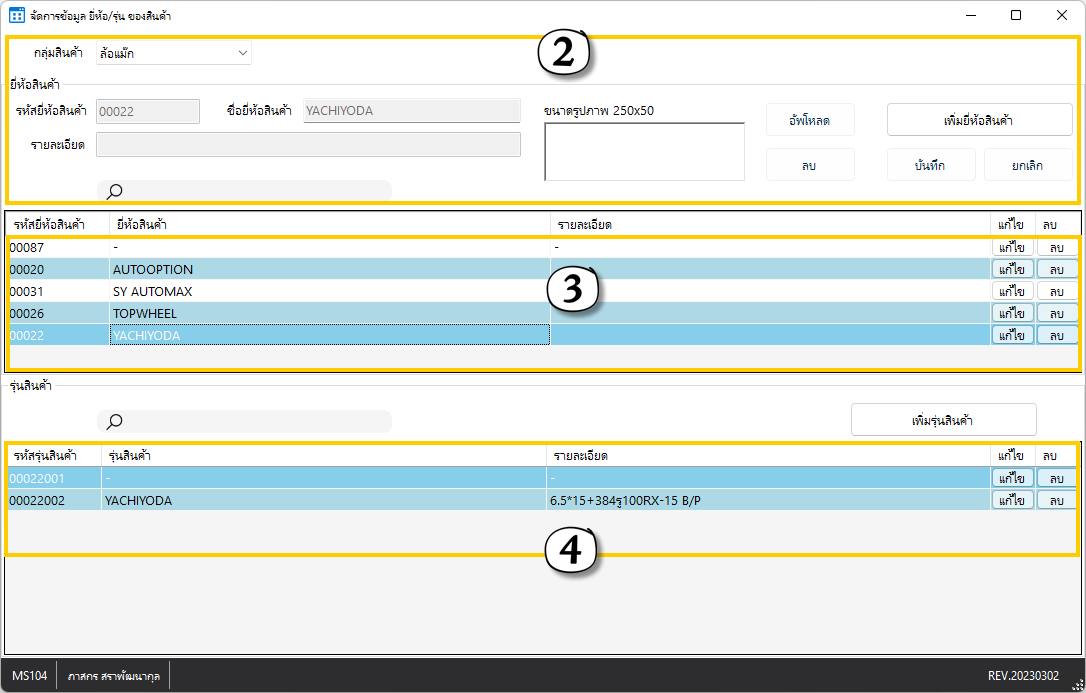Click ลบ for the SY AUTOMAX row
1086x693 pixels.
[x=1057, y=292]
